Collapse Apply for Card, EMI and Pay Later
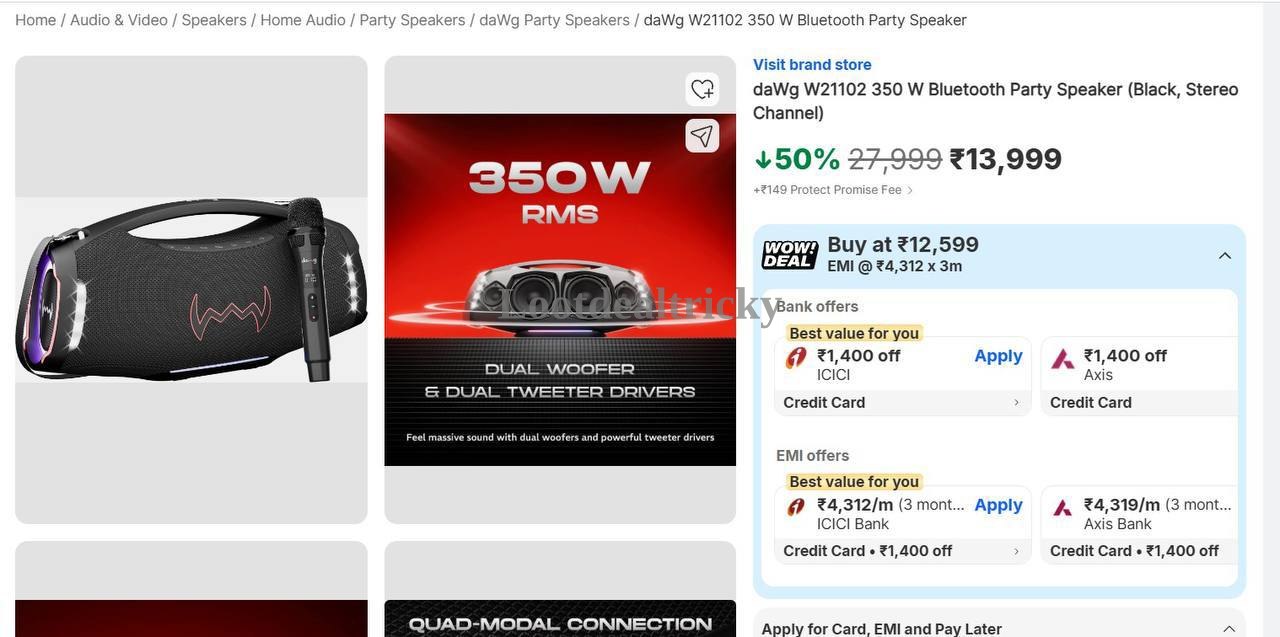This screenshot has height=637, width=1280. [x=1229, y=629]
